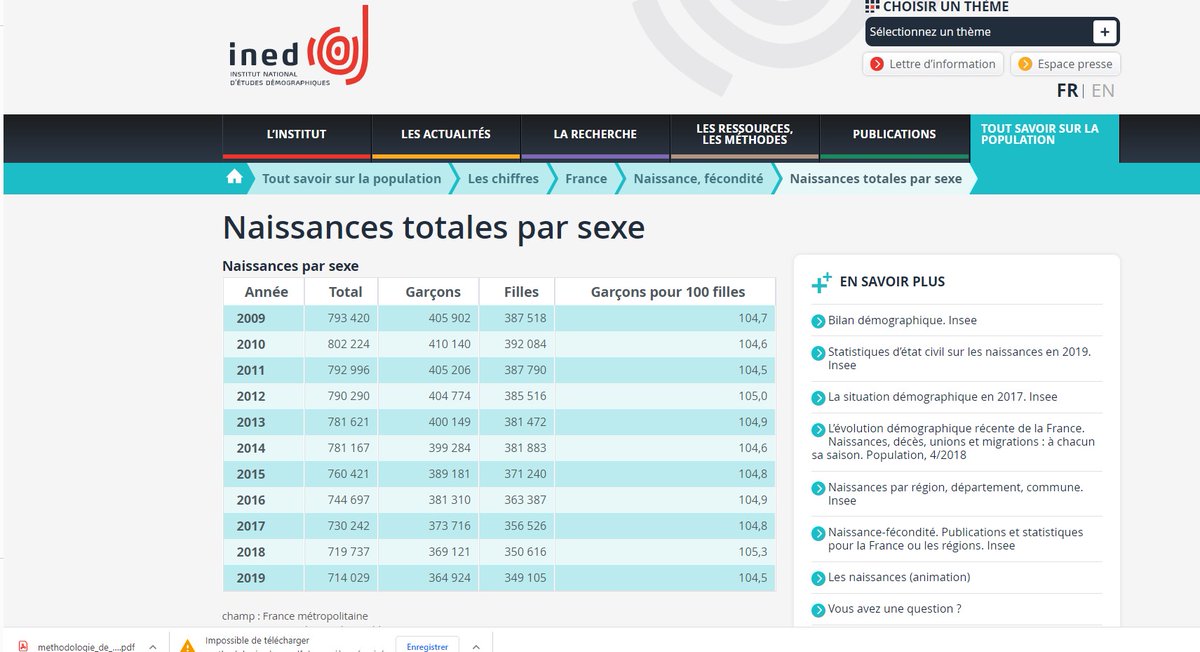Expand options for methodologie PDF download
Image resolution: width=1200 pixels, height=652 pixels.
[x=152, y=646]
